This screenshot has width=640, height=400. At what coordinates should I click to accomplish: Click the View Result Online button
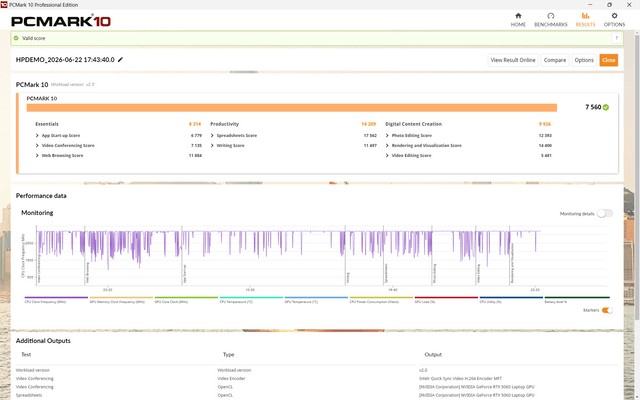(x=513, y=60)
